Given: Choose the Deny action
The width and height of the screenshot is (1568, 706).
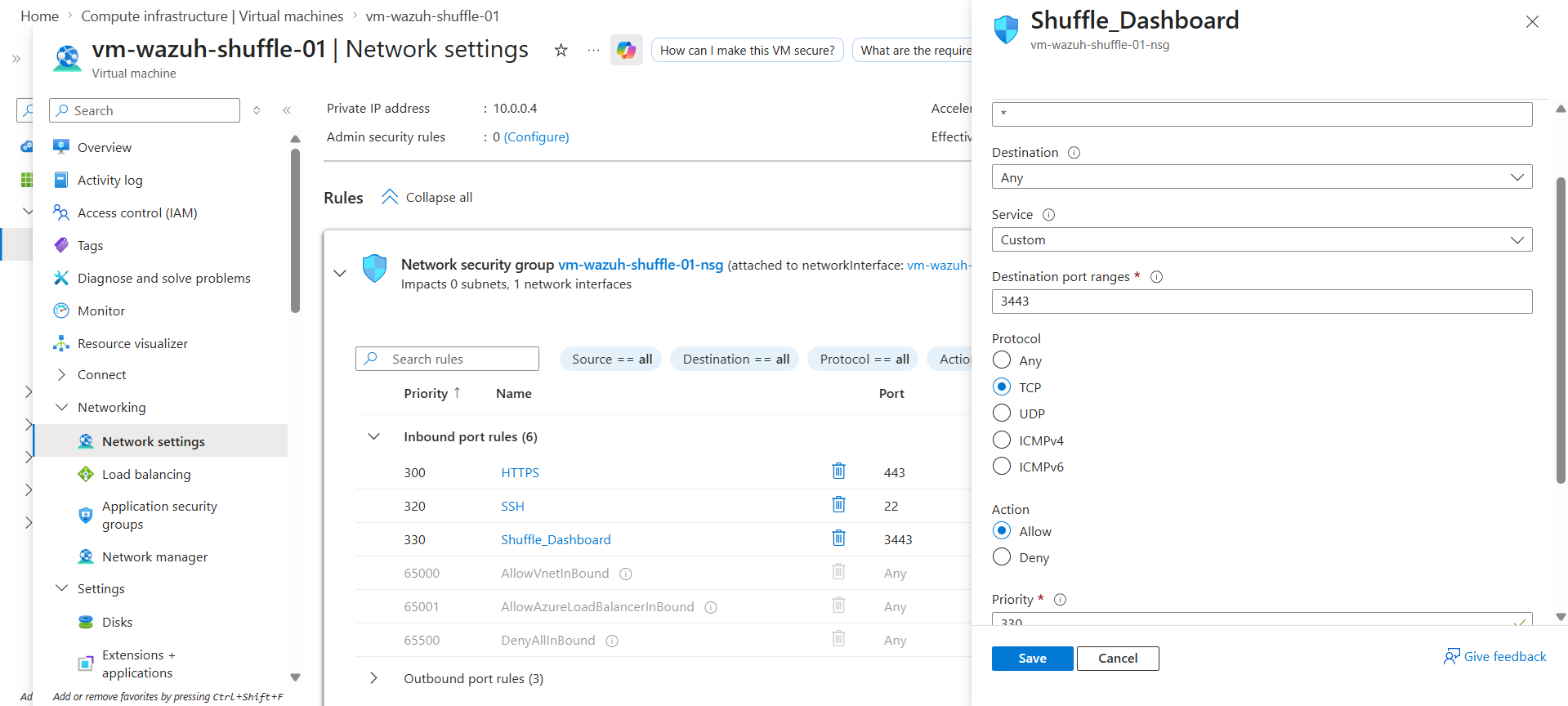Looking at the screenshot, I should (1002, 557).
